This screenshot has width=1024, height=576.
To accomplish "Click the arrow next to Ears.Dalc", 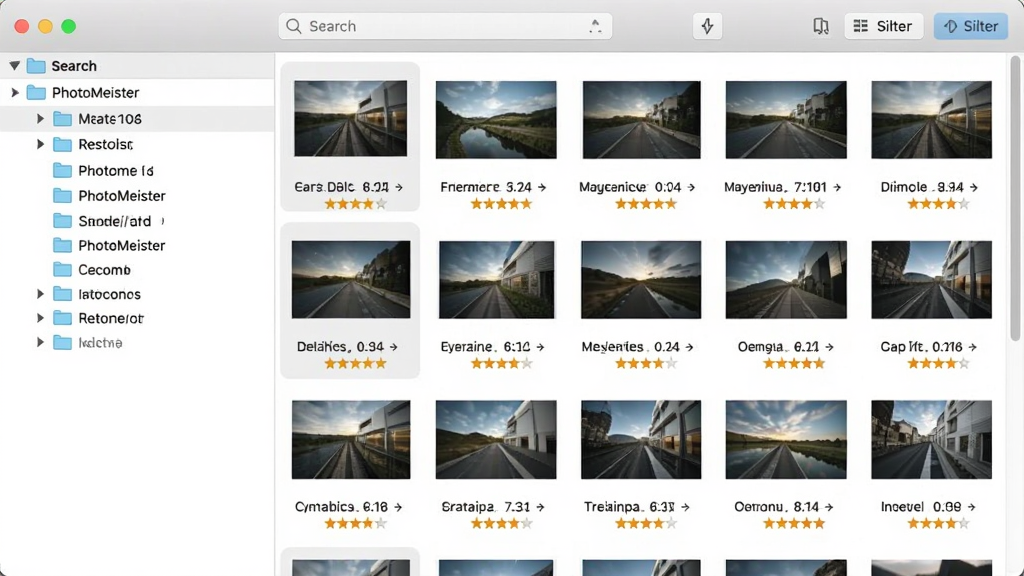I will [x=399, y=187].
